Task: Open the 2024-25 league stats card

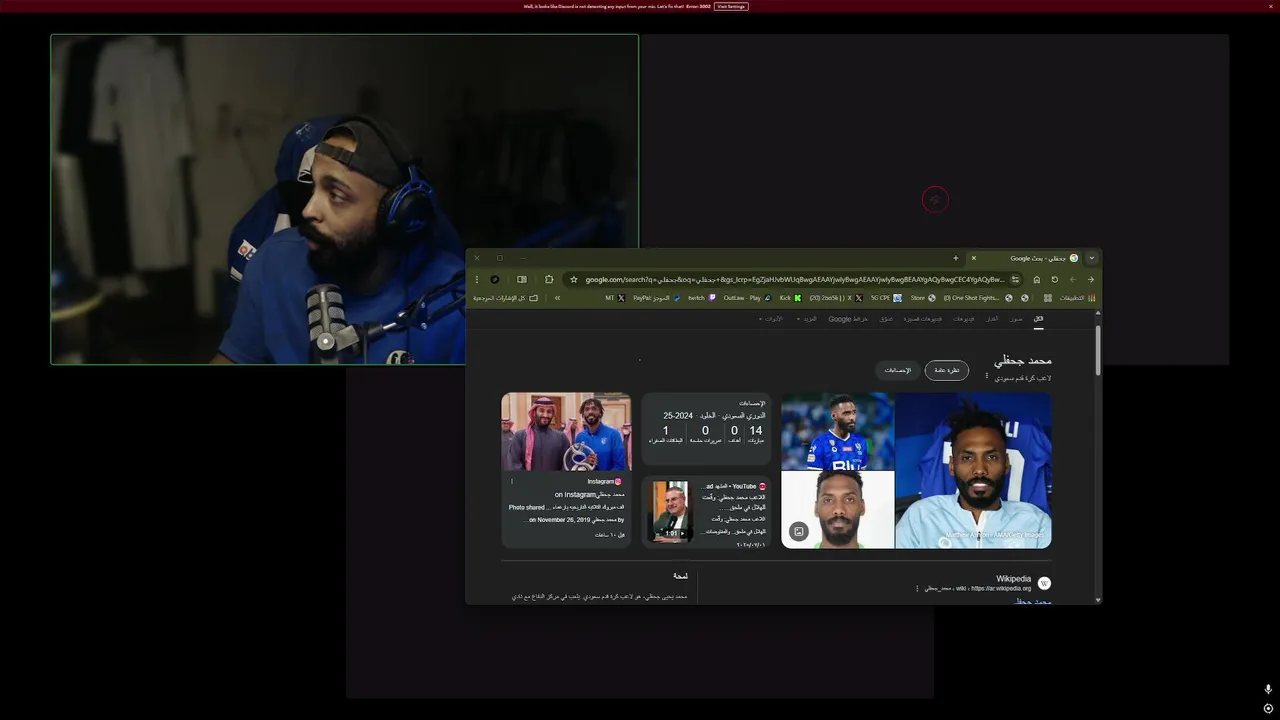Action: tap(706, 428)
